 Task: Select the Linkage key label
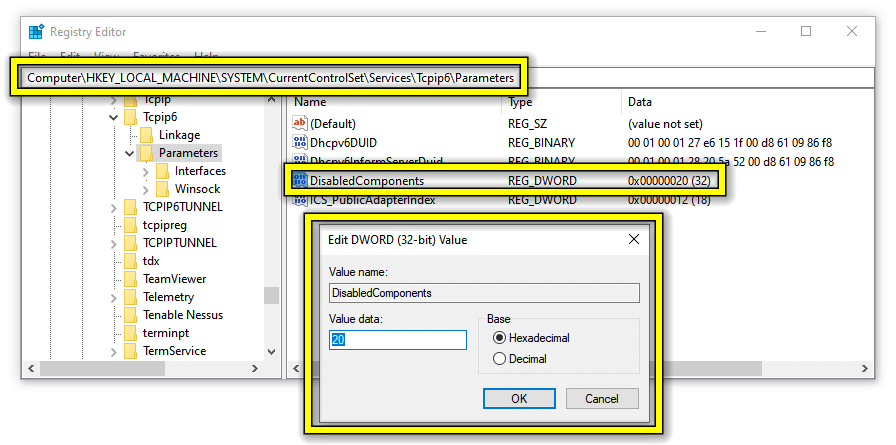[x=179, y=135]
